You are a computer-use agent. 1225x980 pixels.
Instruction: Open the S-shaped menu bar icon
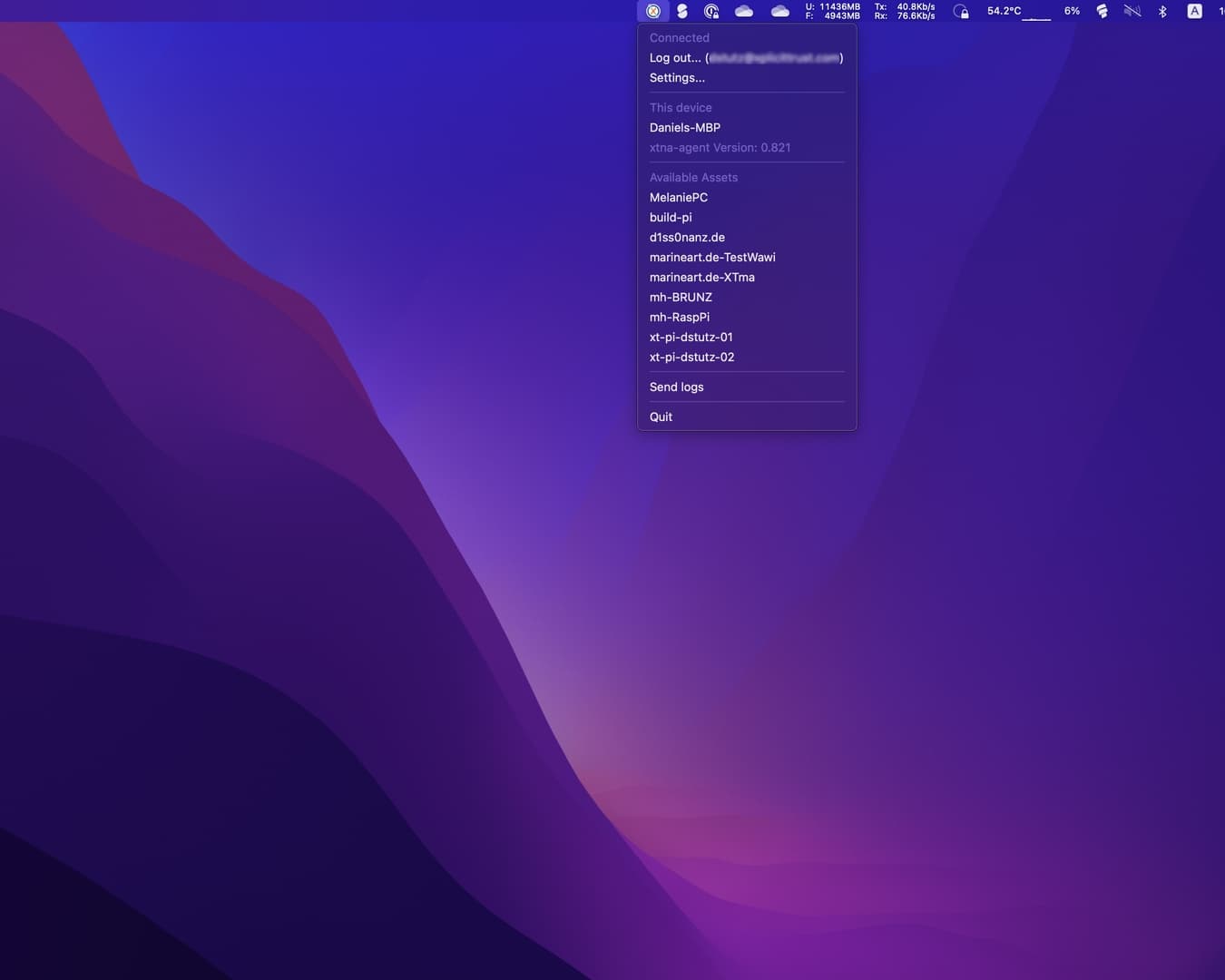tap(682, 11)
